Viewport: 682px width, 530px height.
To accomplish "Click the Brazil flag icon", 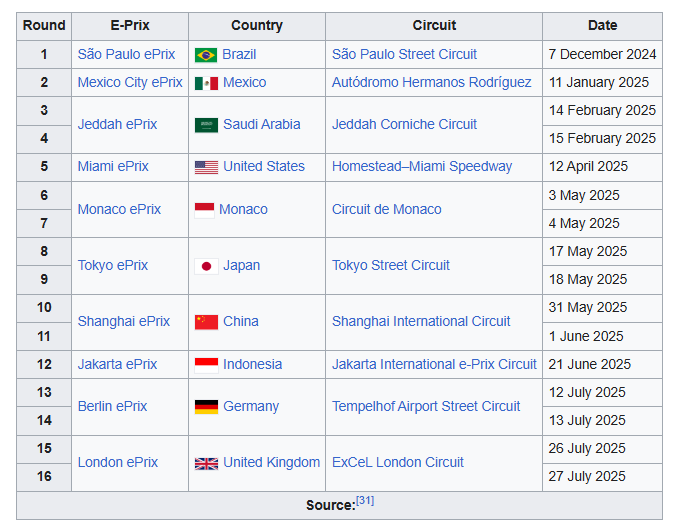I will 206,55.
